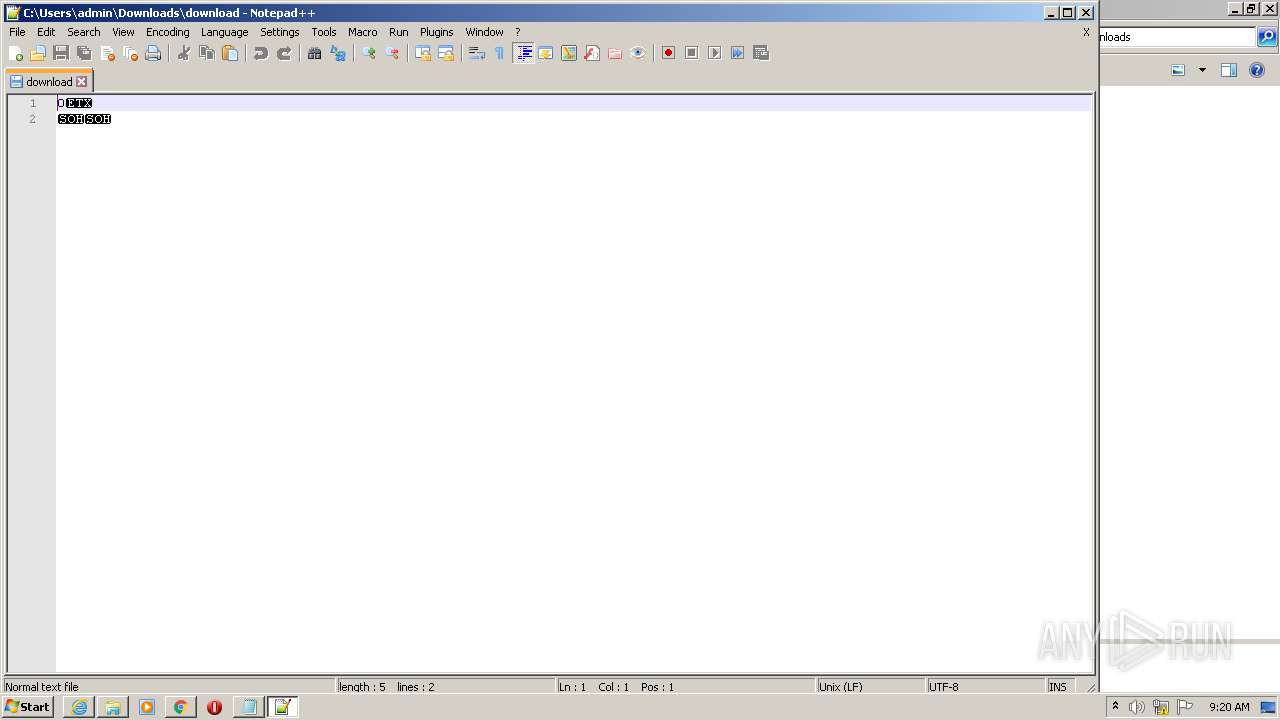Open the Plugins menu
1280x720 pixels.
tap(437, 32)
